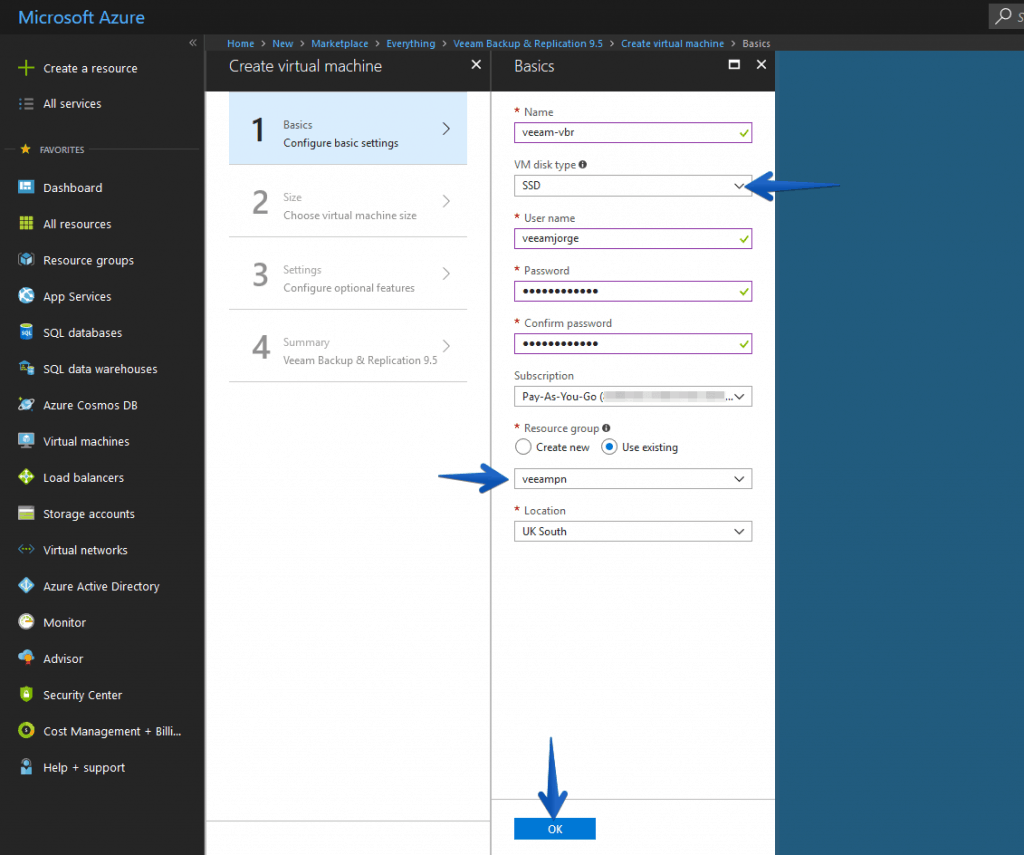Click the Resource groups cube icon
The image size is (1024, 855).
(x=26, y=259)
